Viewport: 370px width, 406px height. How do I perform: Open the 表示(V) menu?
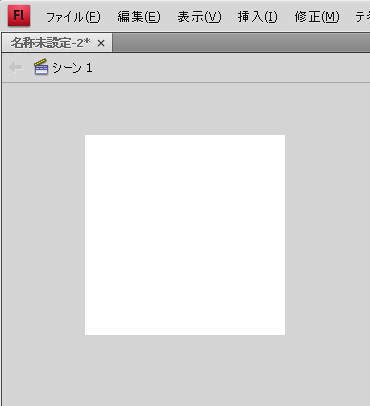(x=199, y=17)
